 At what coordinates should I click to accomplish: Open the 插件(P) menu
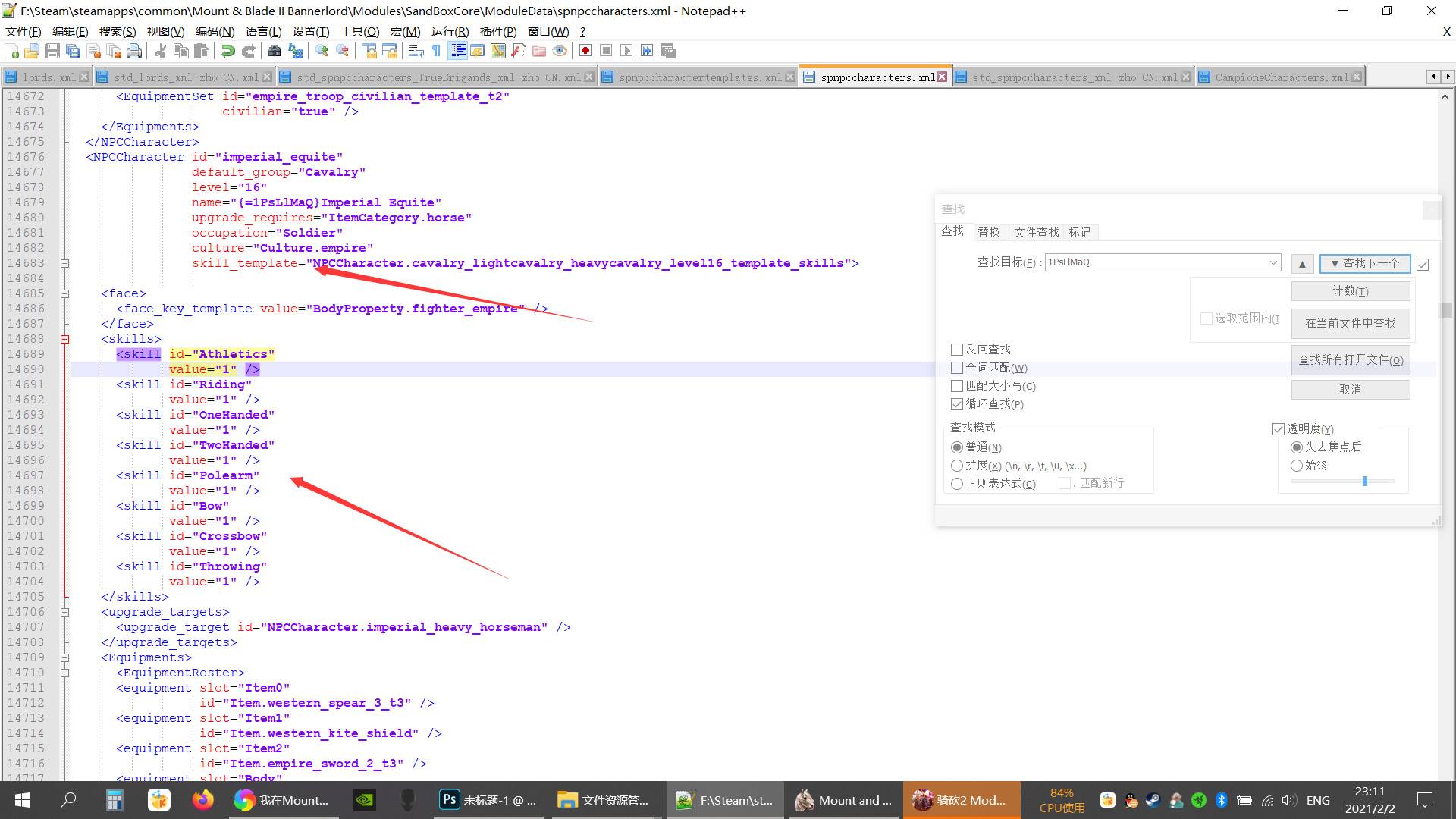498,31
